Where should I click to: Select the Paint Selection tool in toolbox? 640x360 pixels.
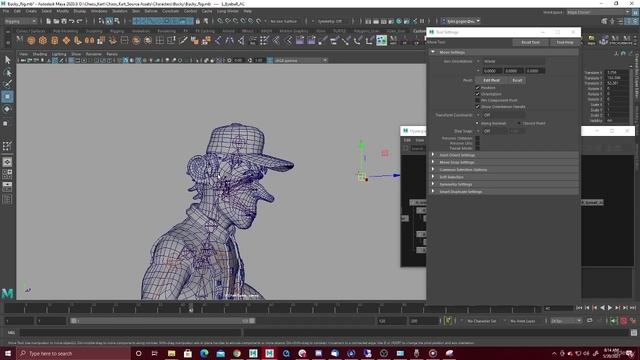point(7,84)
